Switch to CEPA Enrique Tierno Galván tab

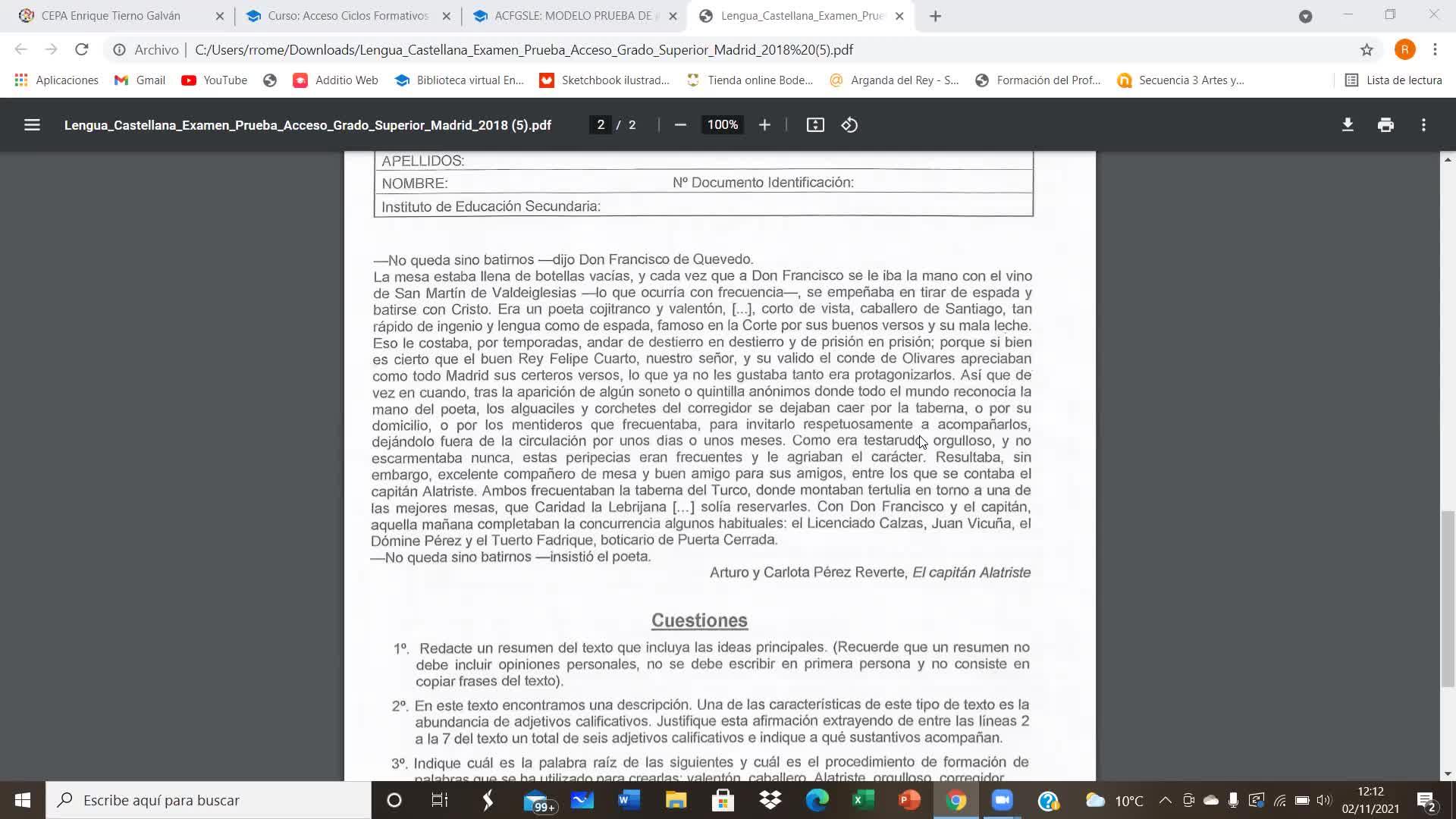[x=111, y=16]
